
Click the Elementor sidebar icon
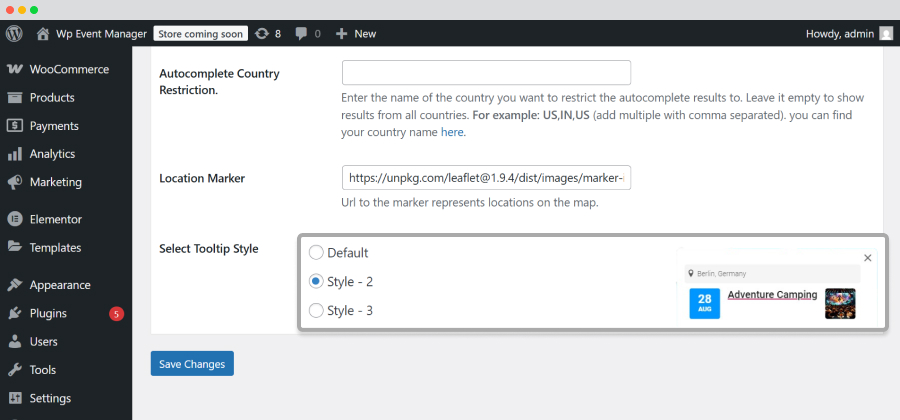pos(14,219)
